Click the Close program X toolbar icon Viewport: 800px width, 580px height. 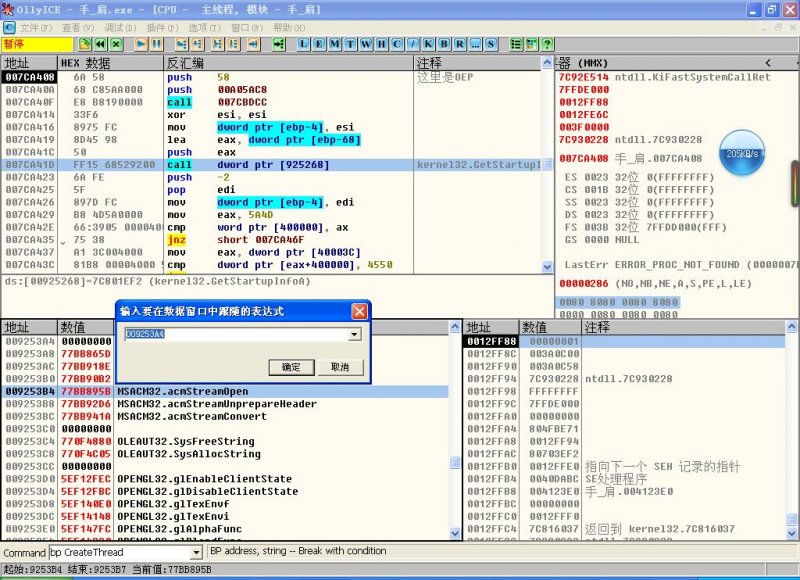coord(116,44)
